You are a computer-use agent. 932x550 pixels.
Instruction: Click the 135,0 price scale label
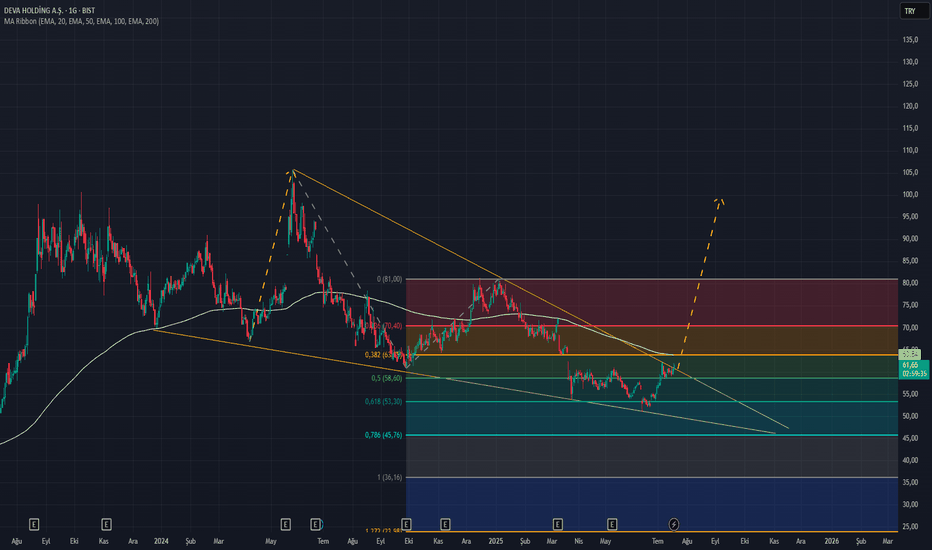point(910,40)
